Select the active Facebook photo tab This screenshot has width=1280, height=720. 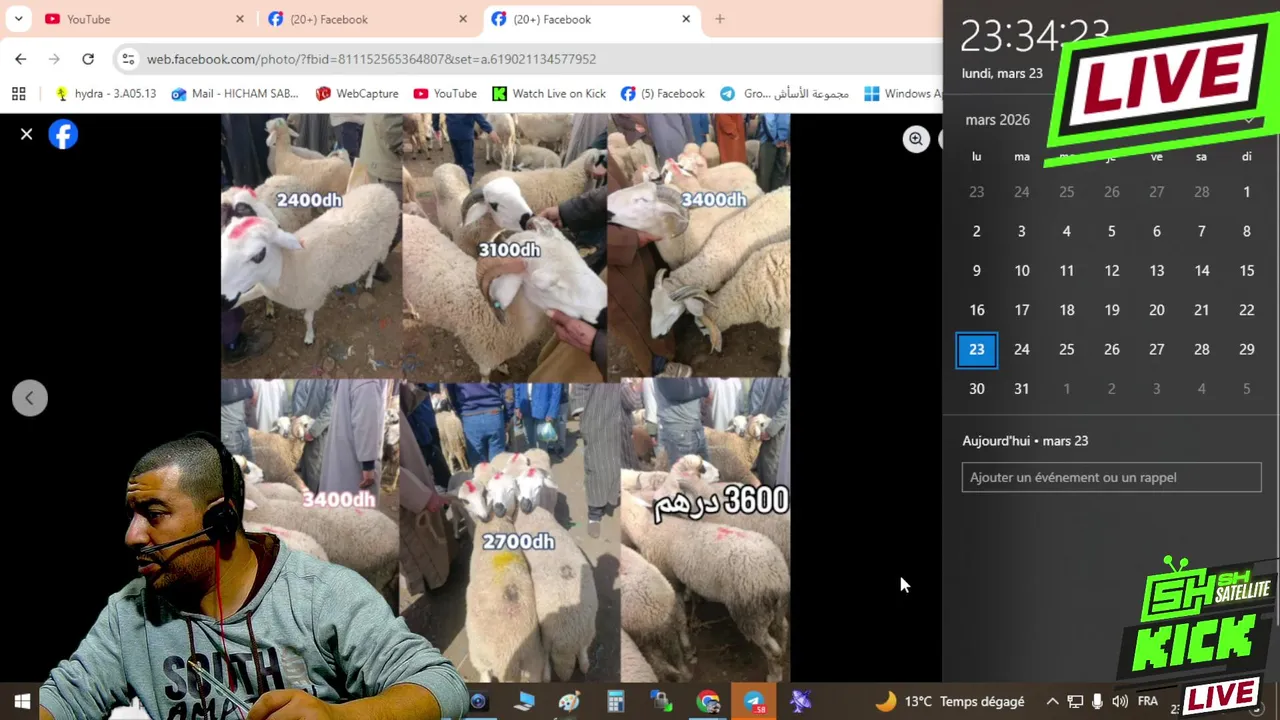point(592,19)
